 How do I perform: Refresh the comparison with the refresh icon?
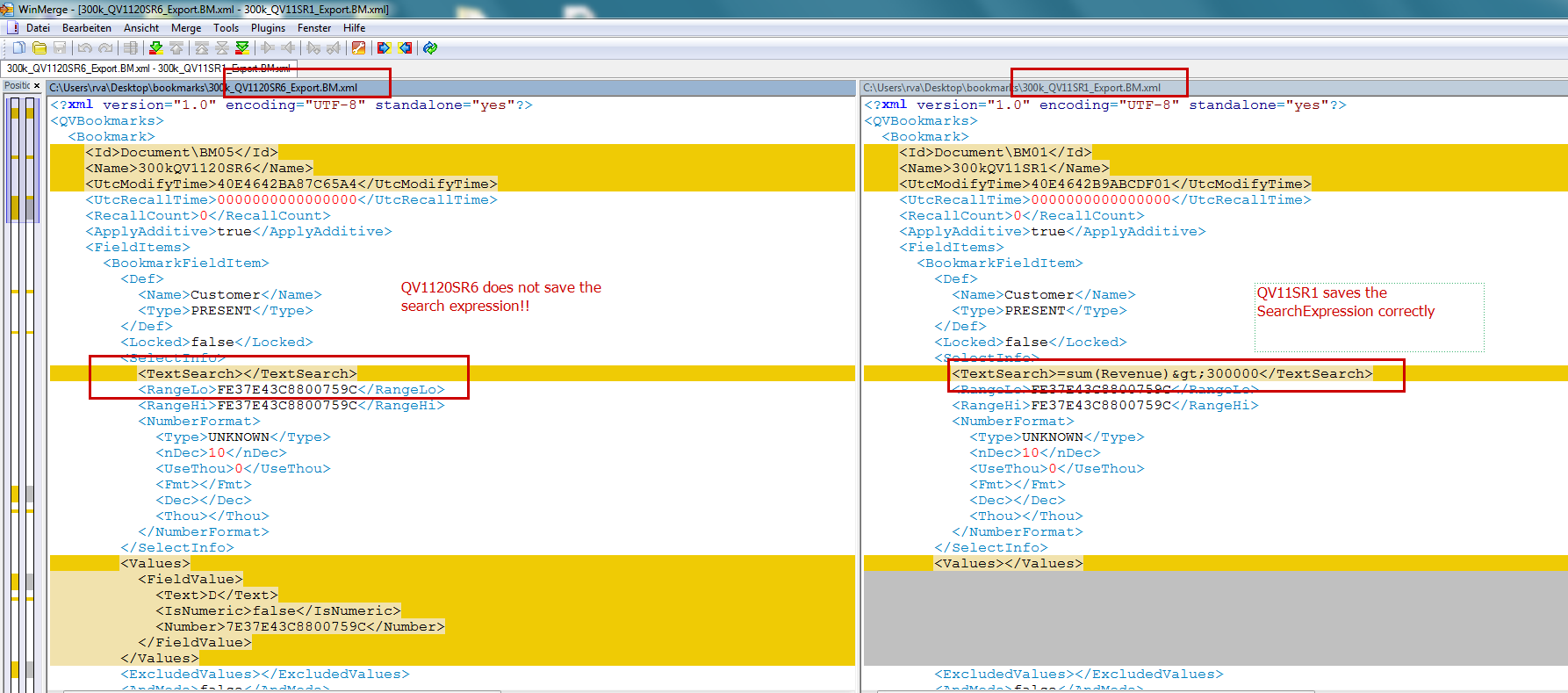pyautogui.click(x=430, y=47)
